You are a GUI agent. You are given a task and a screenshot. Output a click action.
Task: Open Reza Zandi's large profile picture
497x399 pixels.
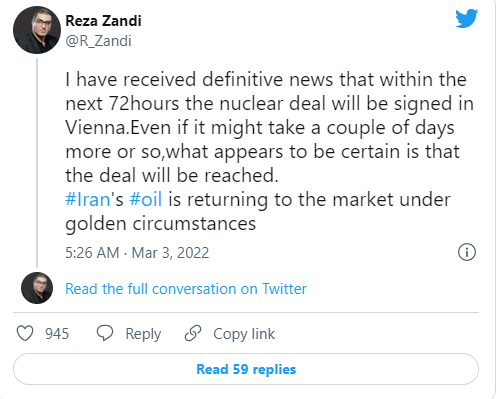click(37, 30)
